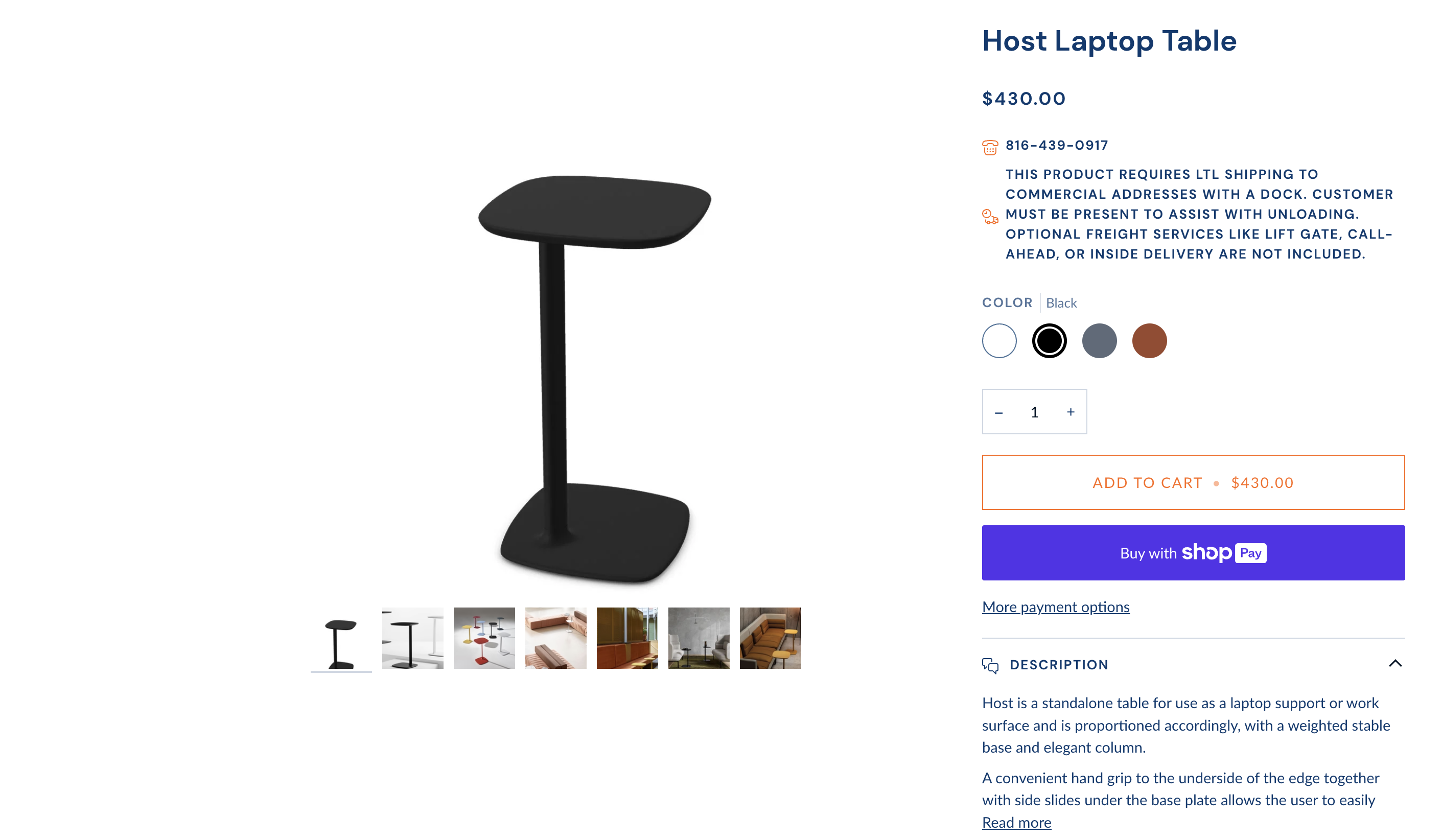Increase quantity with the plus button
The width and height of the screenshot is (1442, 840).
click(x=1071, y=412)
